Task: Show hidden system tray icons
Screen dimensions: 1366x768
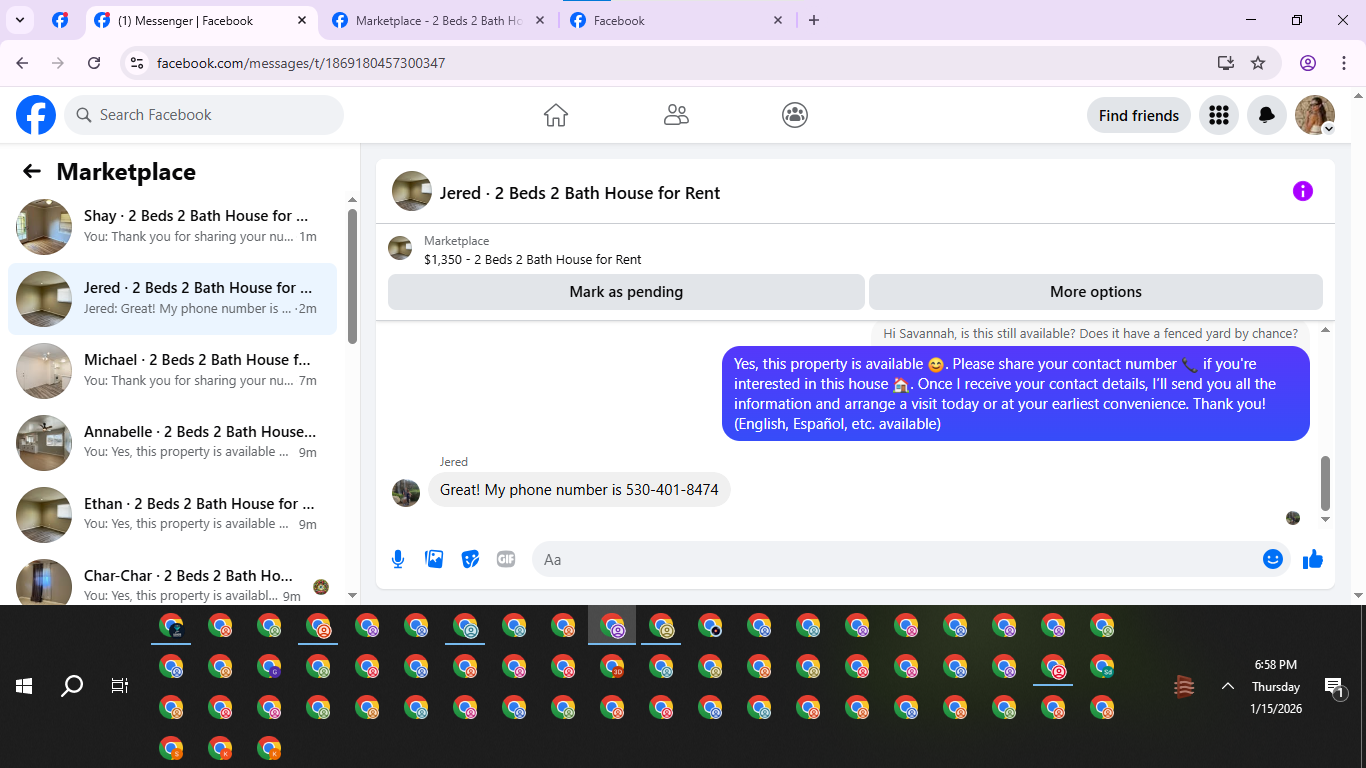Action: pos(1227,686)
